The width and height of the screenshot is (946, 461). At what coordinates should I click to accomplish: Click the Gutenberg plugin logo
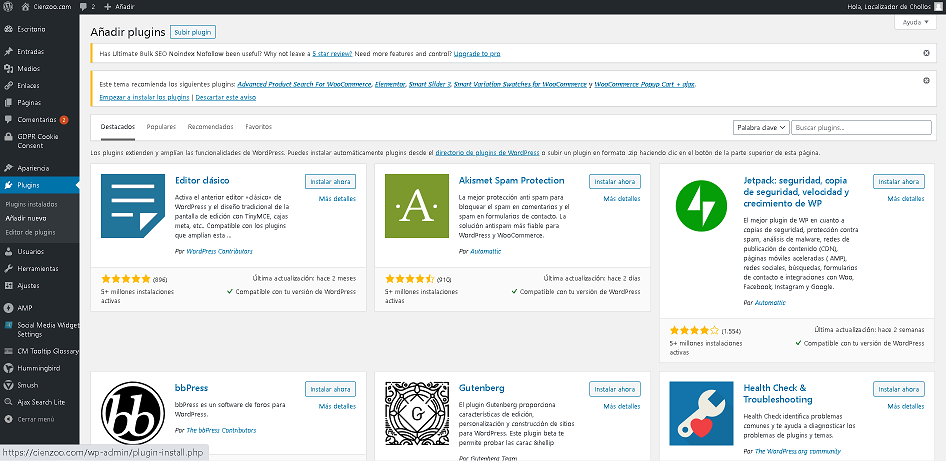point(417,413)
